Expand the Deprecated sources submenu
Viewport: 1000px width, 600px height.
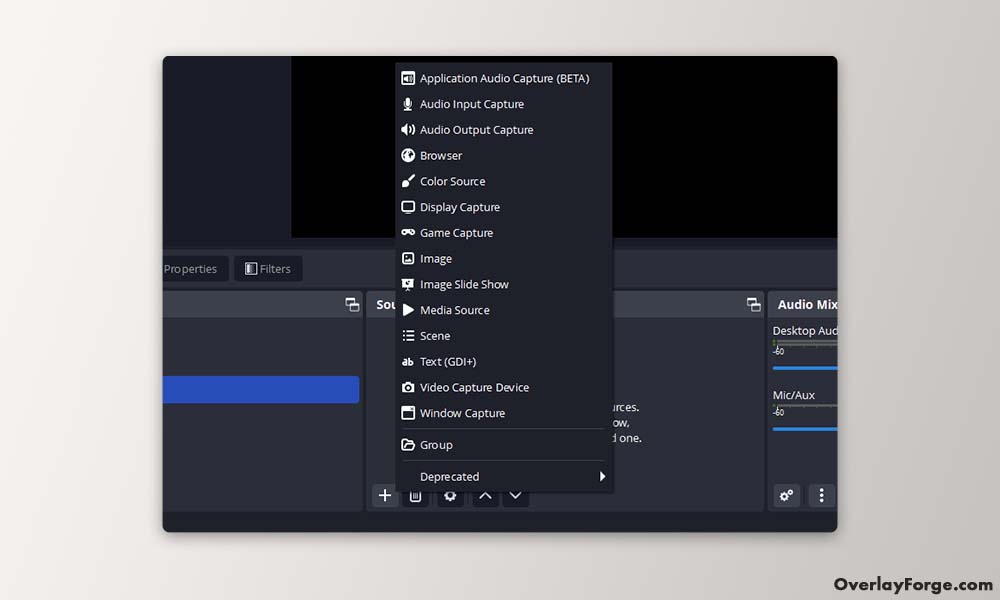click(x=449, y=476)
